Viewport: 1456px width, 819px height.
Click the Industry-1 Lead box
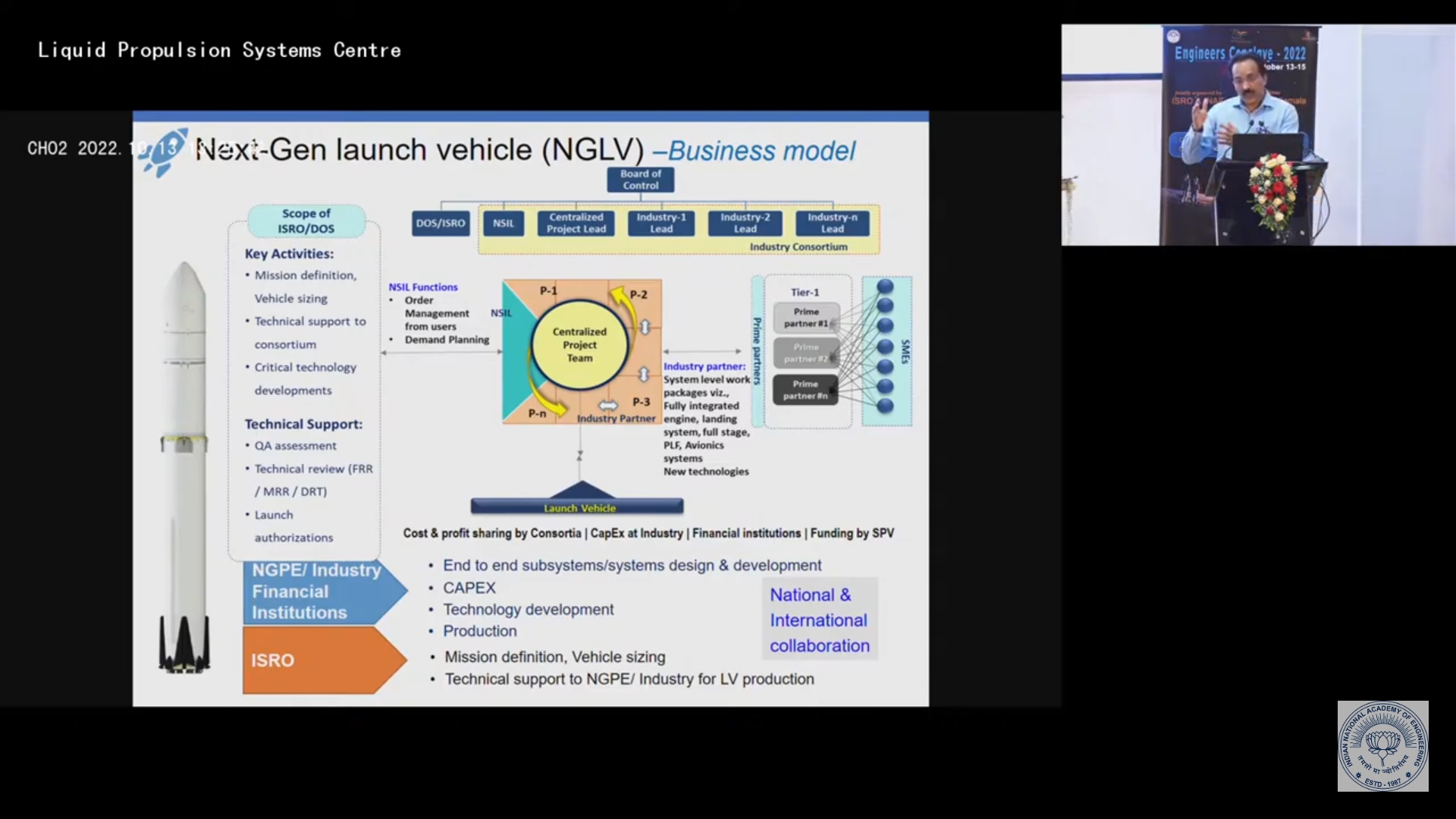[x=661, y=223]
